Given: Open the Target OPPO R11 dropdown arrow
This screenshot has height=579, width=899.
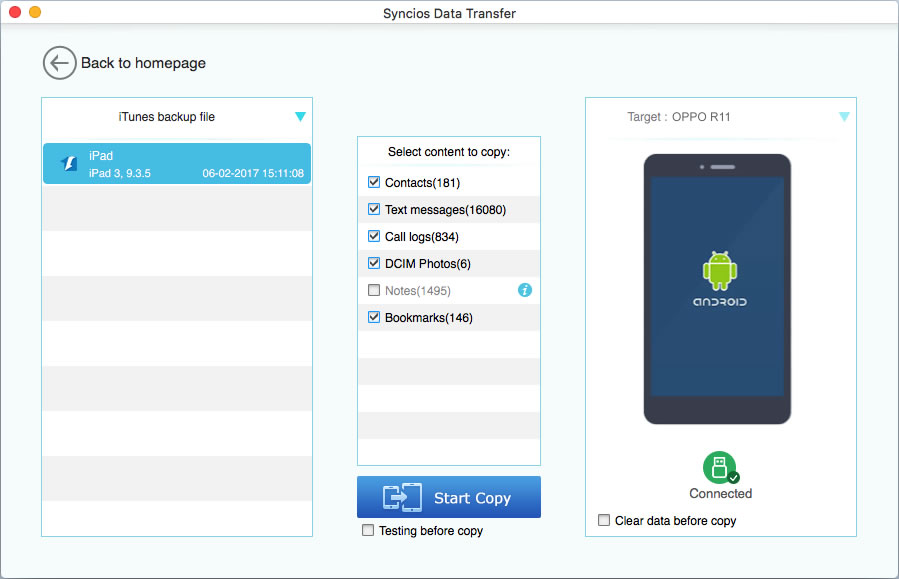Looking at the screenshot, I should (x=844, y=117).
